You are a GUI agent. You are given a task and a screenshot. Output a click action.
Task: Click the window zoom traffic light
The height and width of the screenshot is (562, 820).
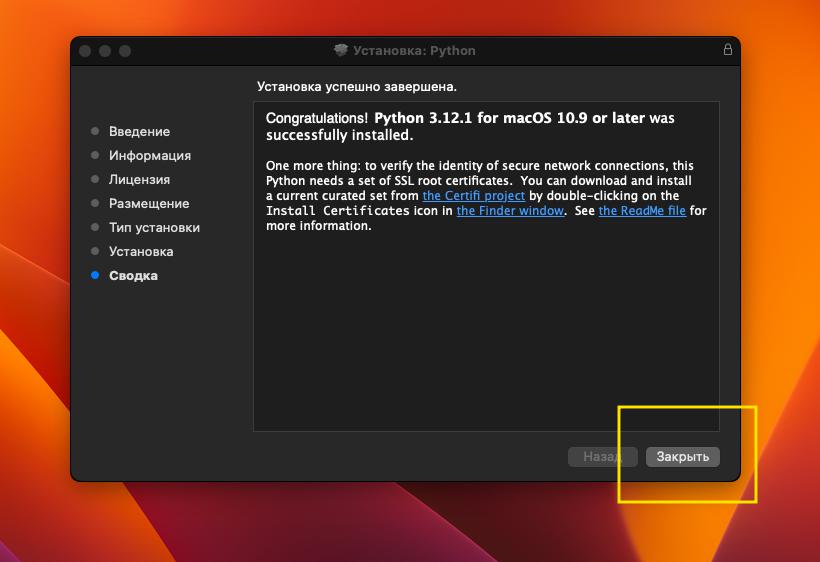click(x=125, y=51)
